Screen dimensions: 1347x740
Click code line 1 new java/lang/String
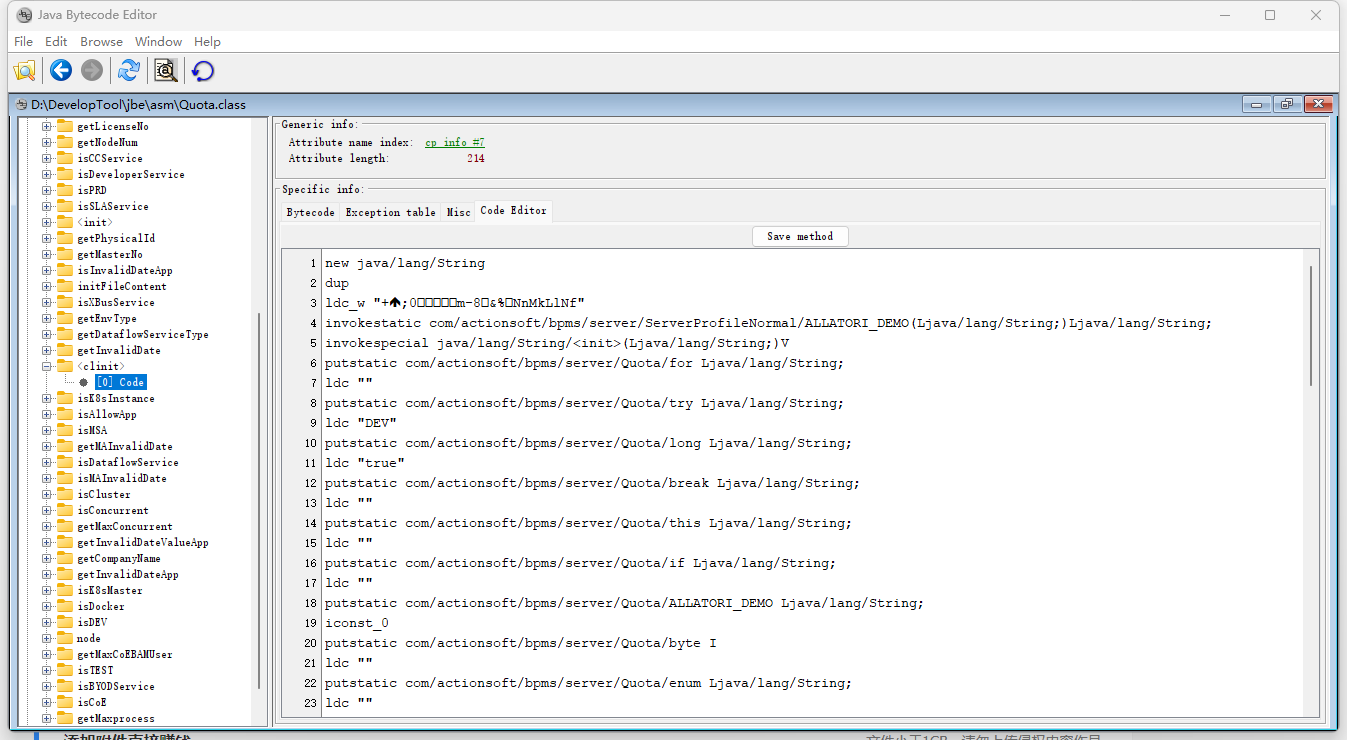405,263
